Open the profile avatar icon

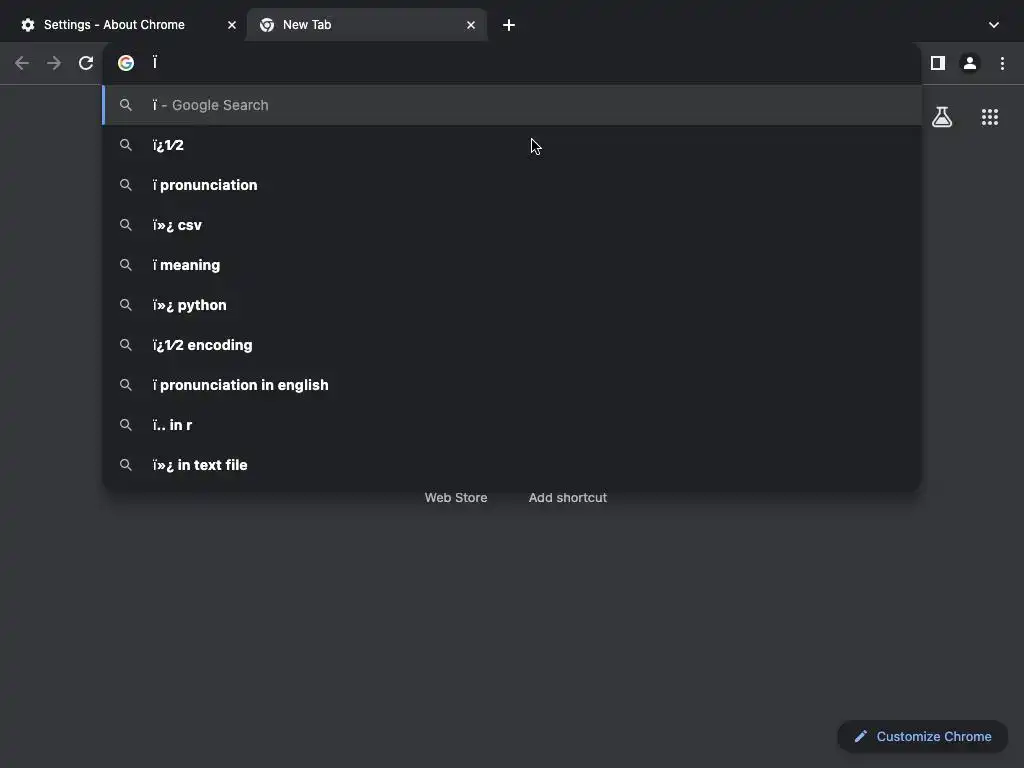[969, 63]
